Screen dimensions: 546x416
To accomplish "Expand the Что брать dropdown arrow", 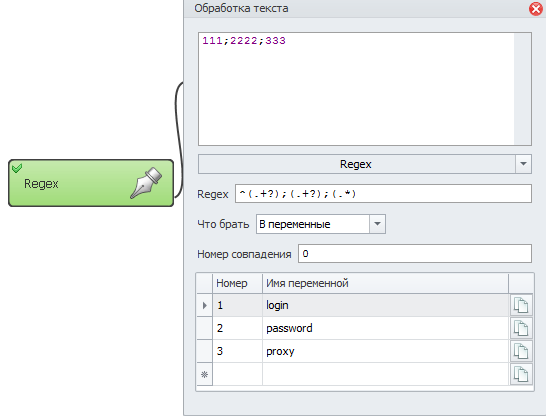I will [x=377, y=224].
